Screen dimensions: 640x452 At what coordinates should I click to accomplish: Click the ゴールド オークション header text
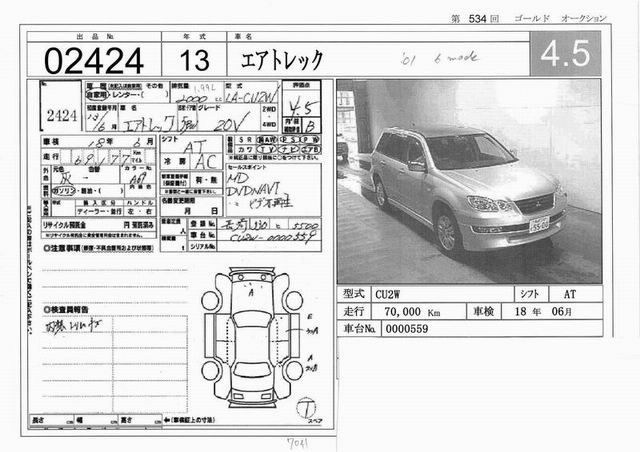(x=560, y=18)
